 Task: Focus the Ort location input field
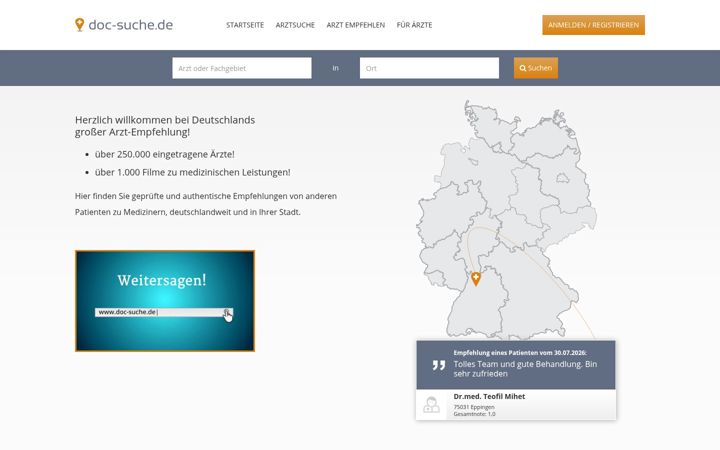[x=429, y=68]
